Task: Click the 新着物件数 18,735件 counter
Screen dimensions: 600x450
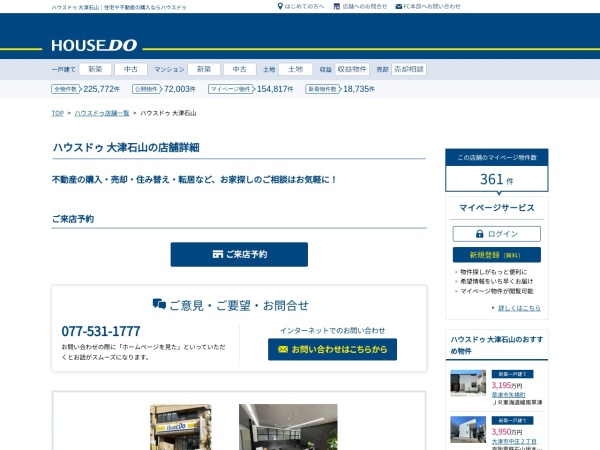Action: tap(340, 89)
